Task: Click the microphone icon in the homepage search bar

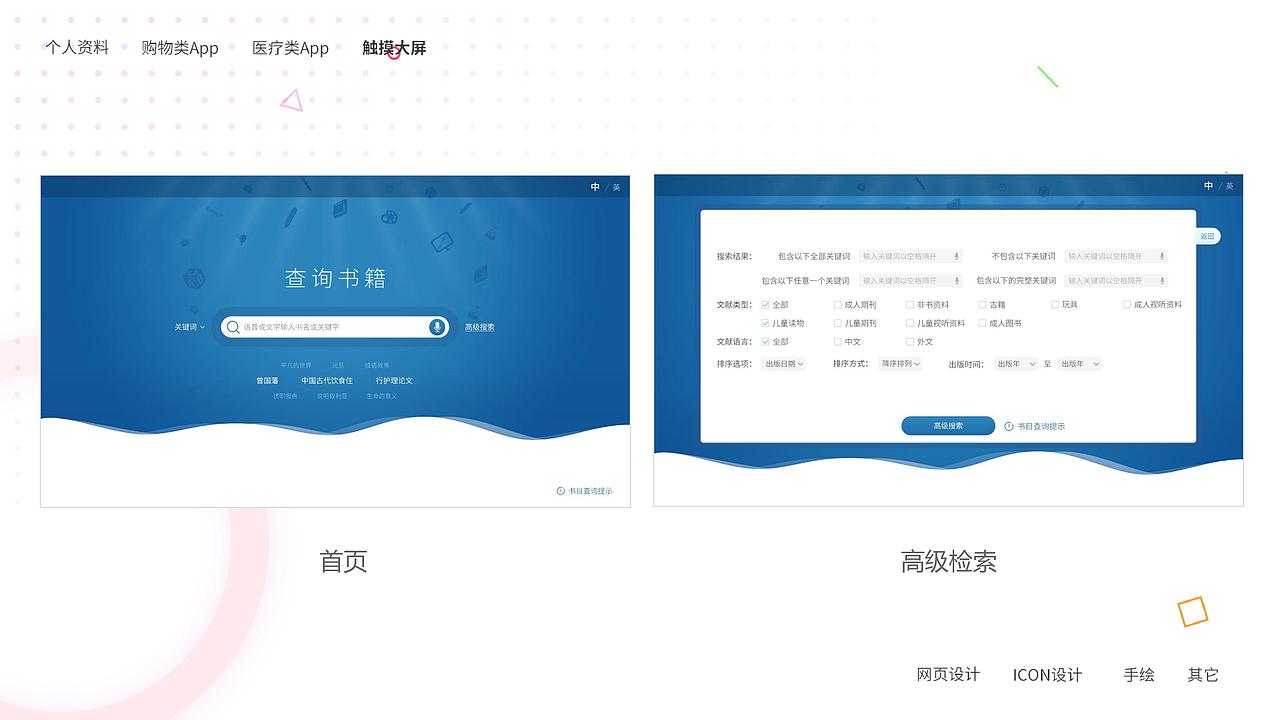Action: click(x=437, y=326)
